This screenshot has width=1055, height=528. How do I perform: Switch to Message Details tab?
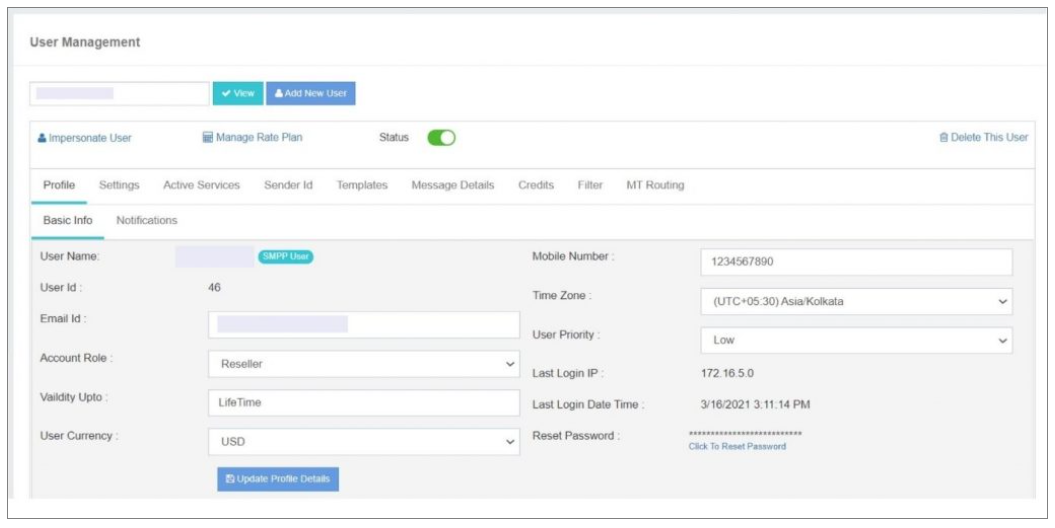click(453, 185)
